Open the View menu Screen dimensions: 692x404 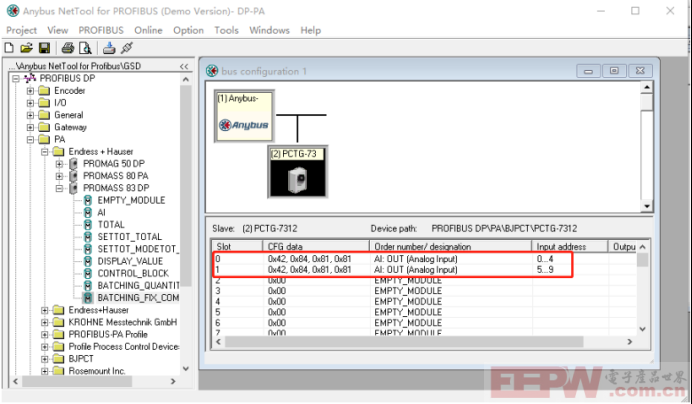point(58,30)
